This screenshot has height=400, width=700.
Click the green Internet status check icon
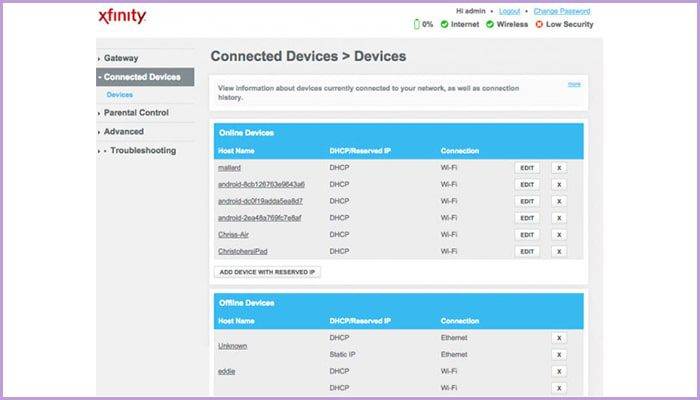pyautogui.click(x=444, y=24)
